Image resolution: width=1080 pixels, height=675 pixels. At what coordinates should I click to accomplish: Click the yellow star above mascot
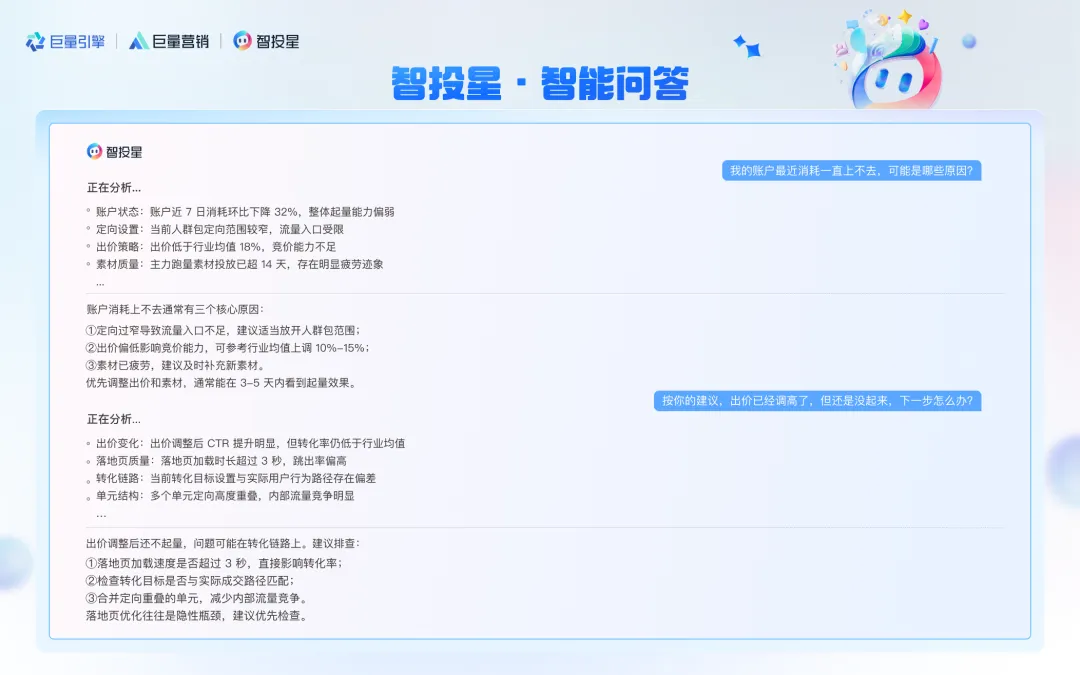point(905,15)
